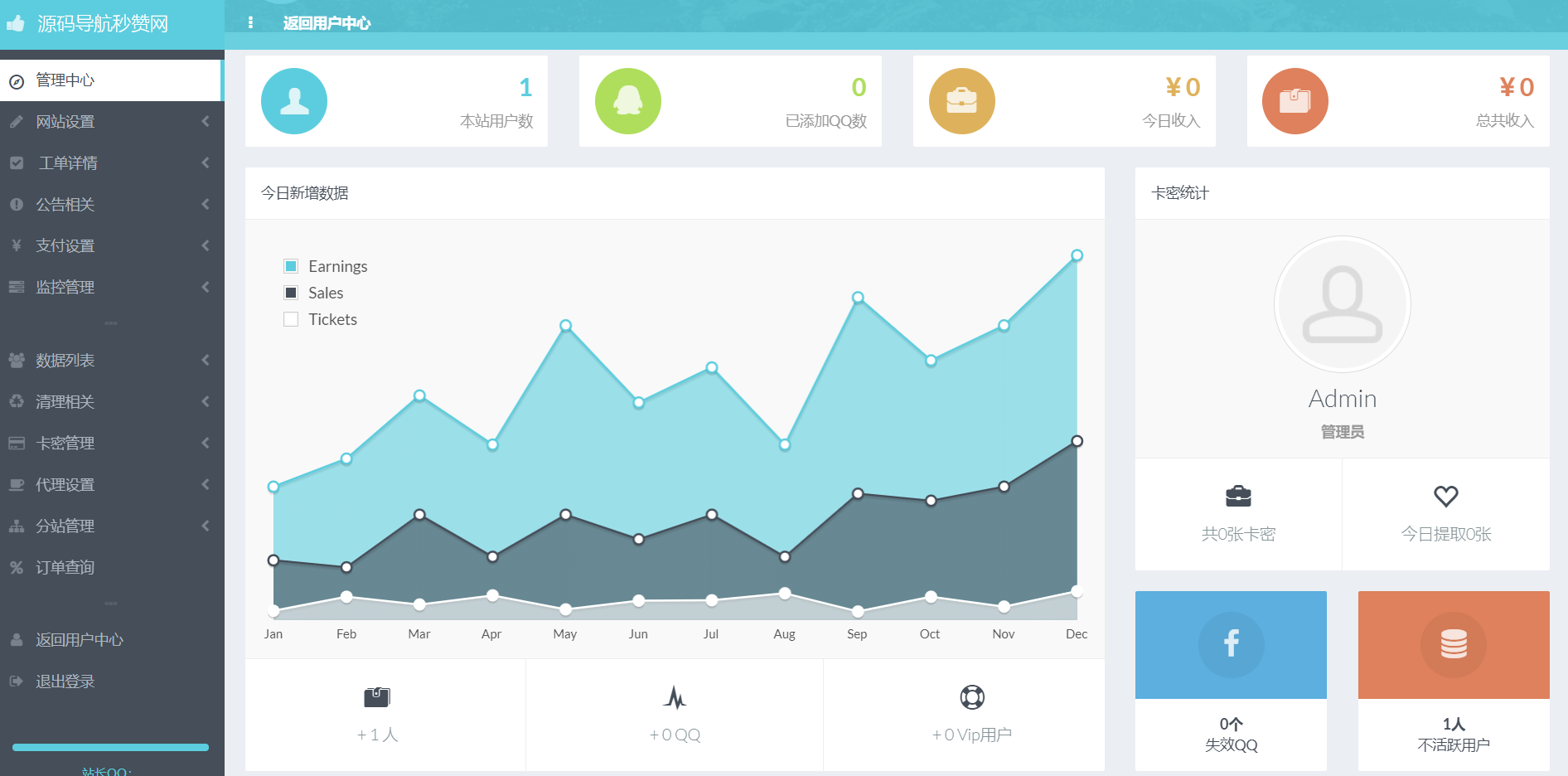
Task: Toggle the Sales legend checkbox
Action: [x=291, y=293]
